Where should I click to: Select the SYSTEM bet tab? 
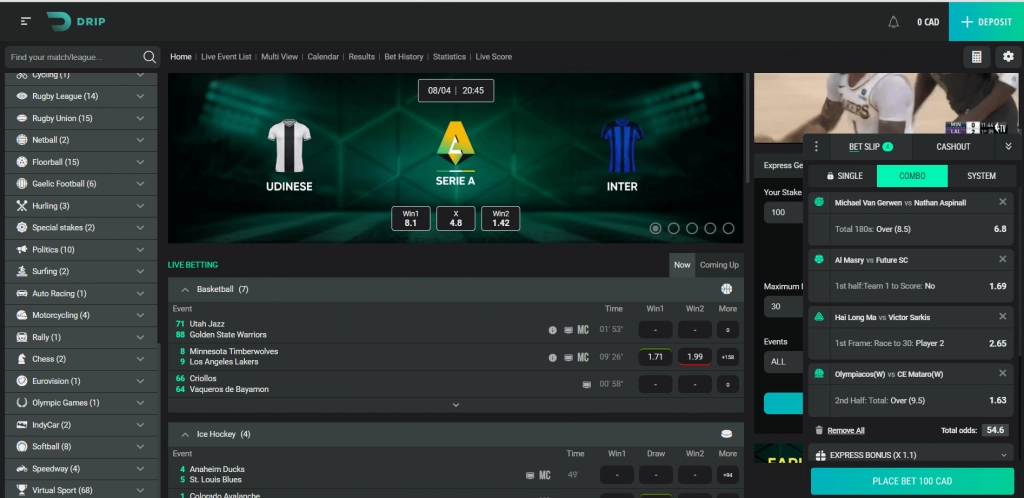(981, 176)
